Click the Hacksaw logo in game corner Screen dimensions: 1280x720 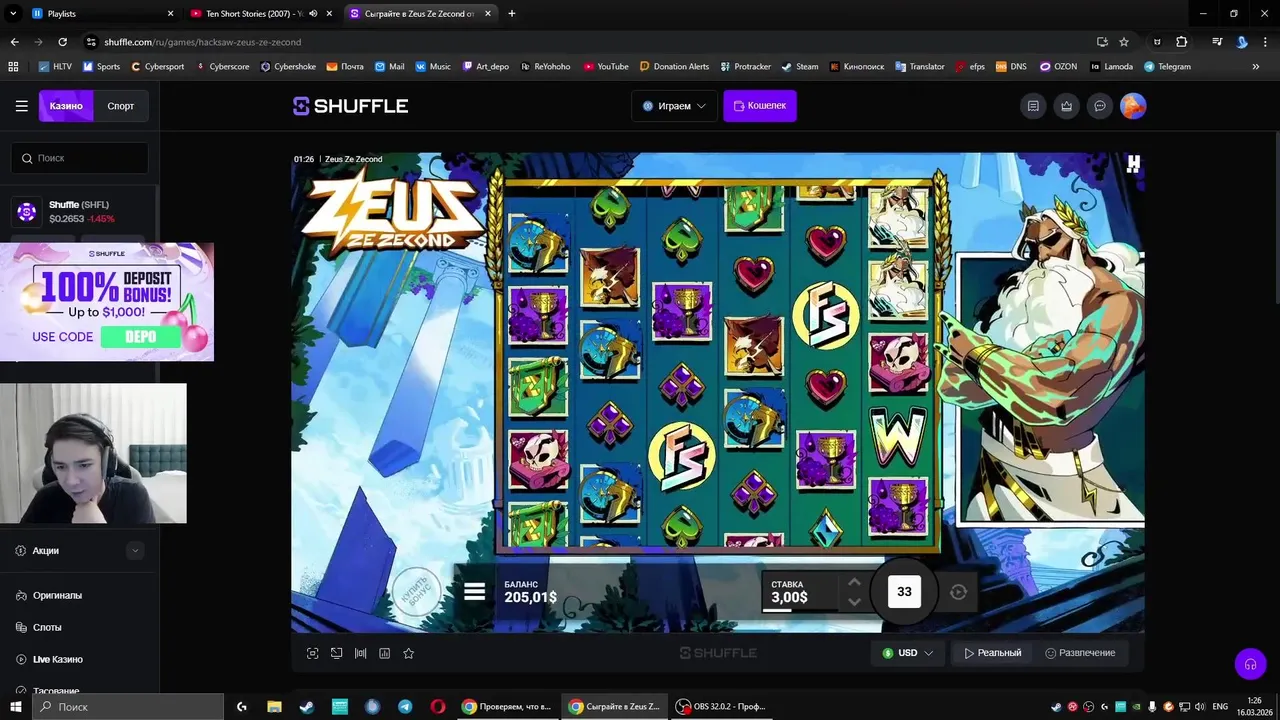tap(1133, 164)
